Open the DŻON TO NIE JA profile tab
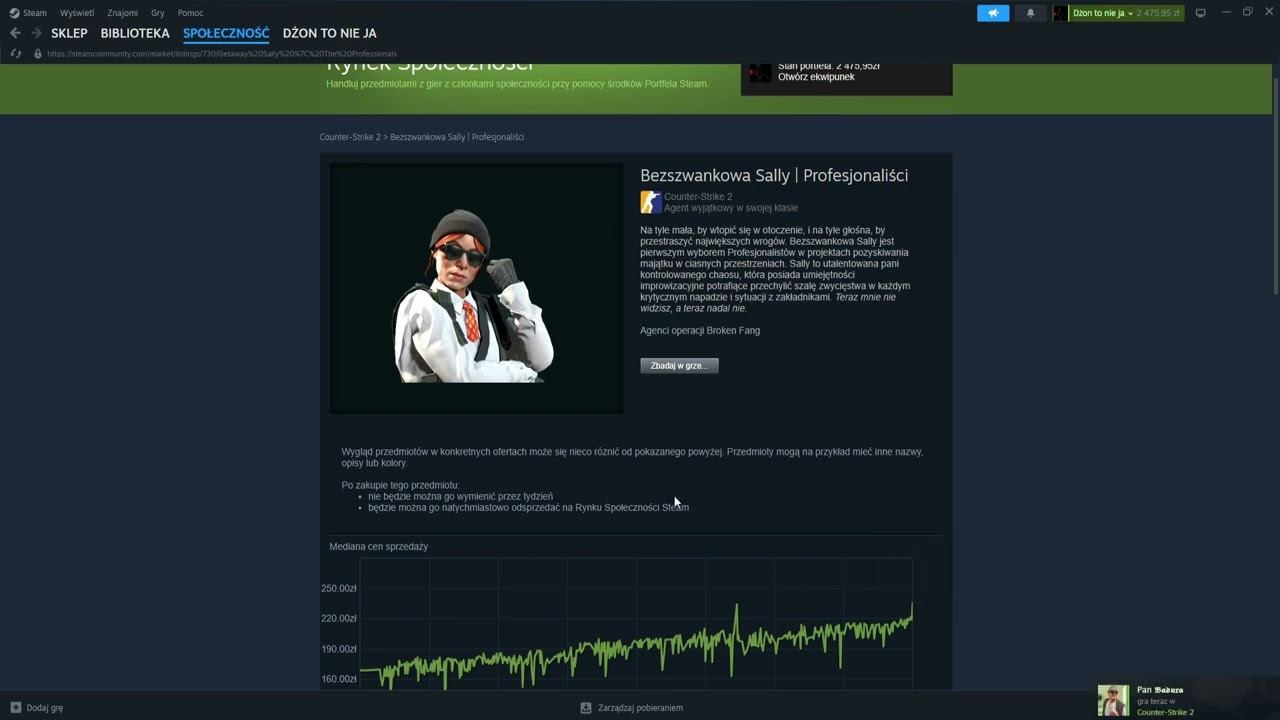This screenshot has width=1280, height=720. 329,33
